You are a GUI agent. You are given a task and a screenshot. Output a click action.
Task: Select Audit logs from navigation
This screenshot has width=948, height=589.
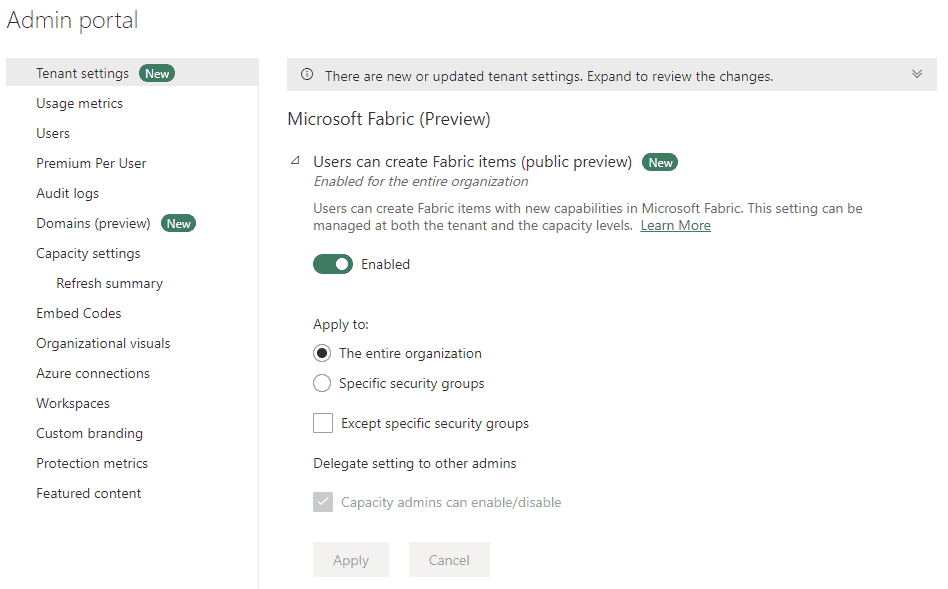tap(67, 194)
